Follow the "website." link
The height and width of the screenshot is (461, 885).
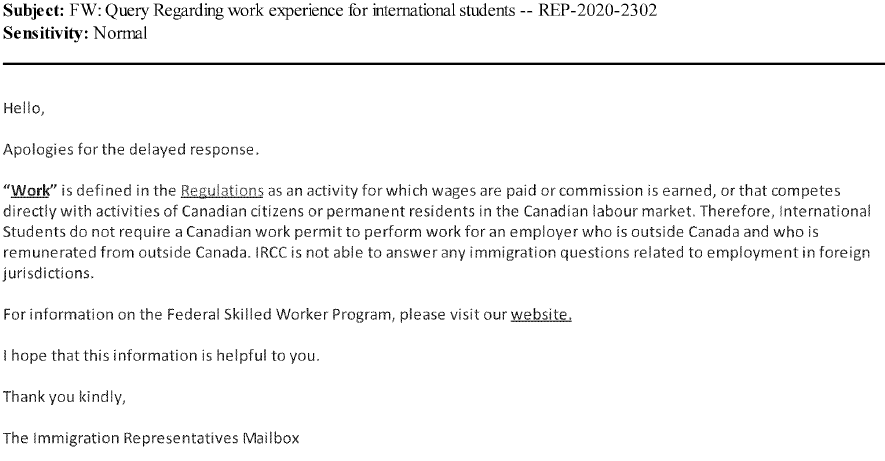541,316
